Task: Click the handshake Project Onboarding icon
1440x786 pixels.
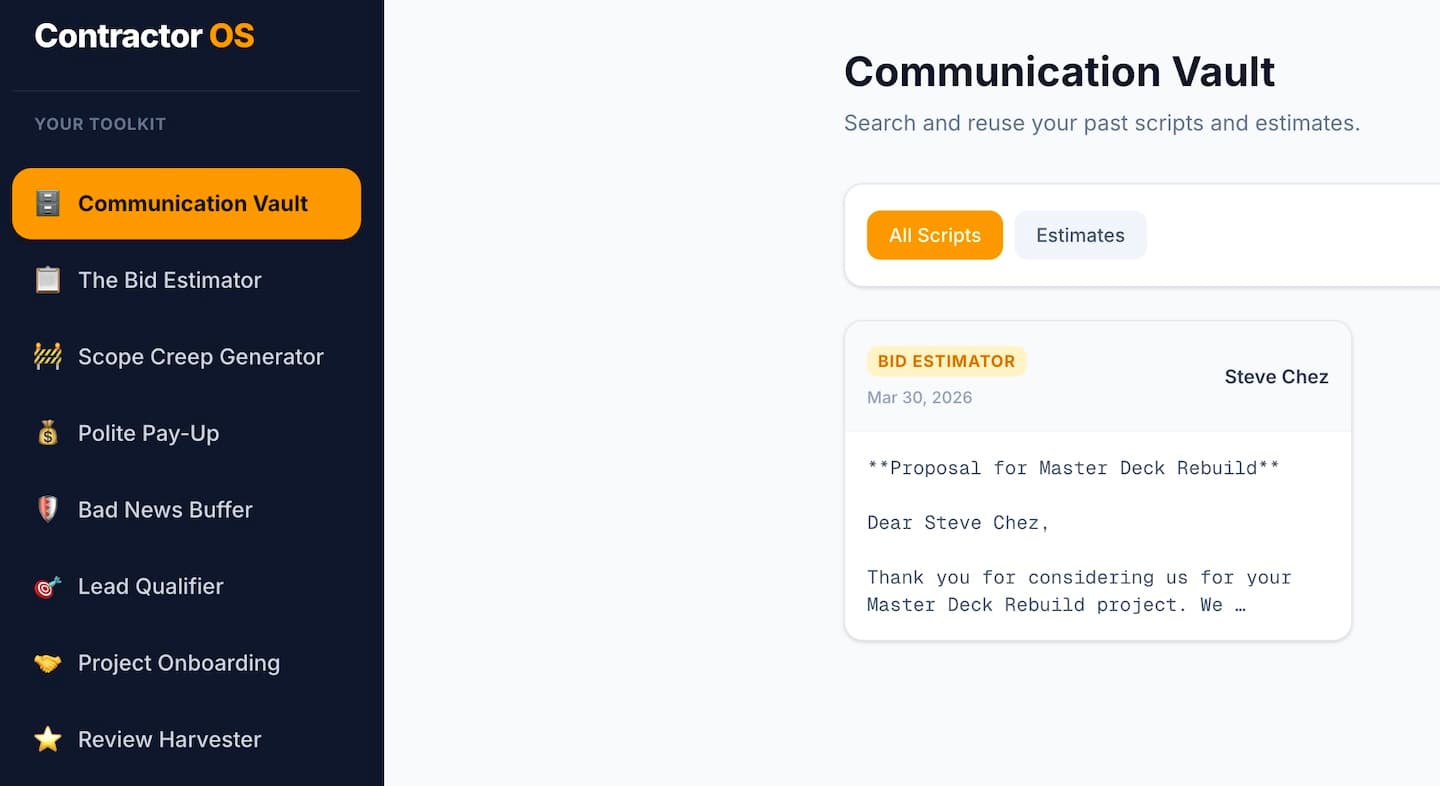Action: pyautogui.click(x=47, y=663)
